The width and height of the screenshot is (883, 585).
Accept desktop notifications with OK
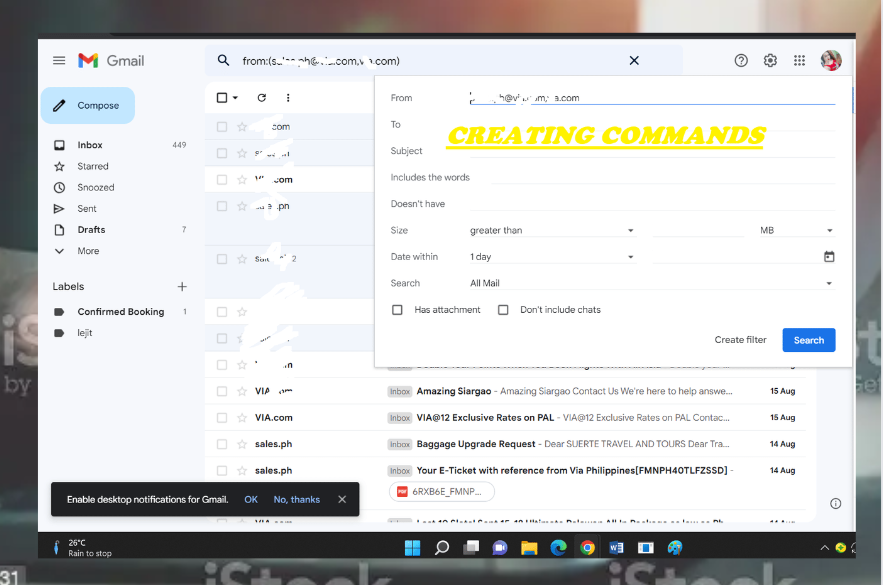pyautogui.click(x=251, y=499)
